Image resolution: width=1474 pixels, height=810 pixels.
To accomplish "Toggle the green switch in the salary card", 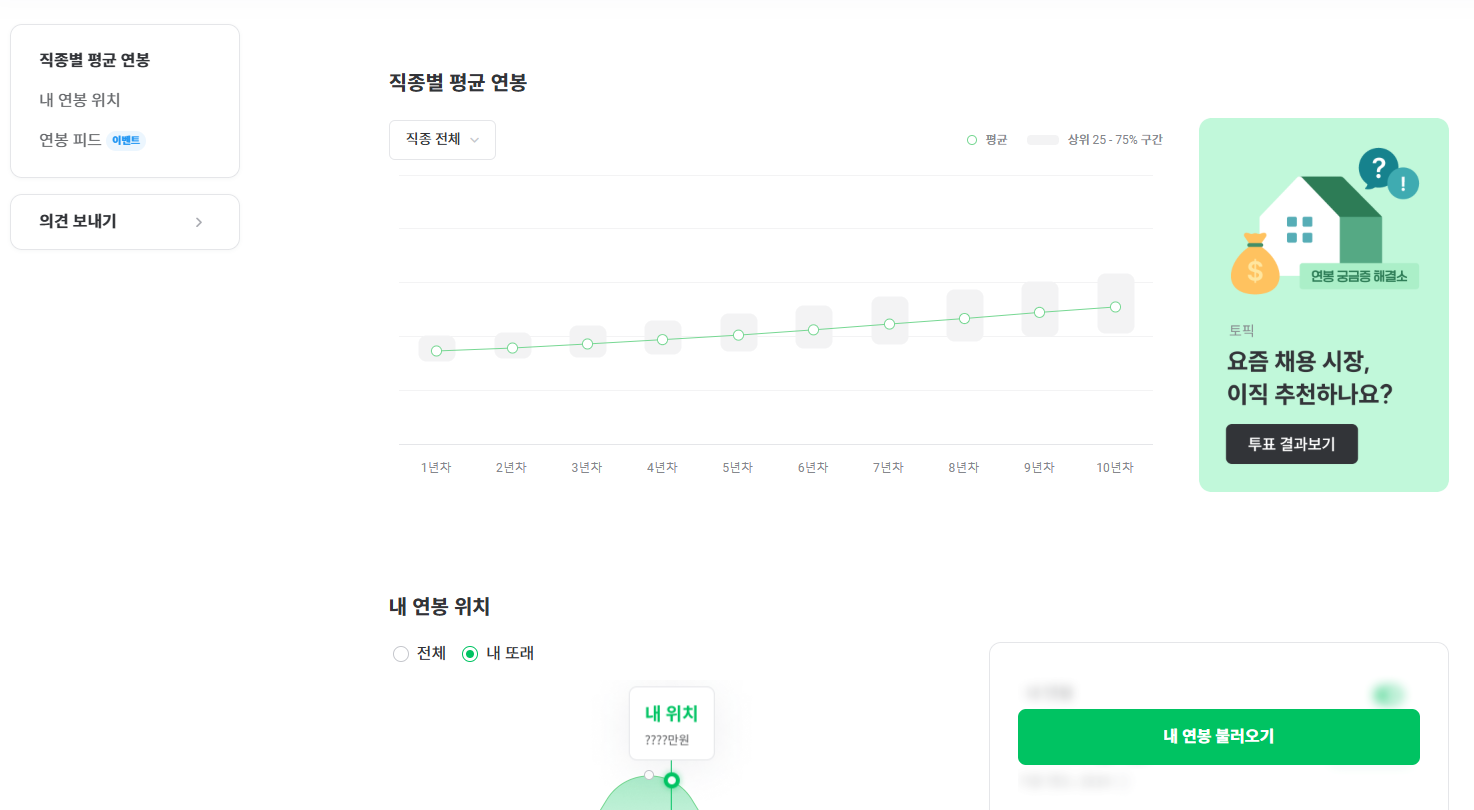I will [1384, 693].
